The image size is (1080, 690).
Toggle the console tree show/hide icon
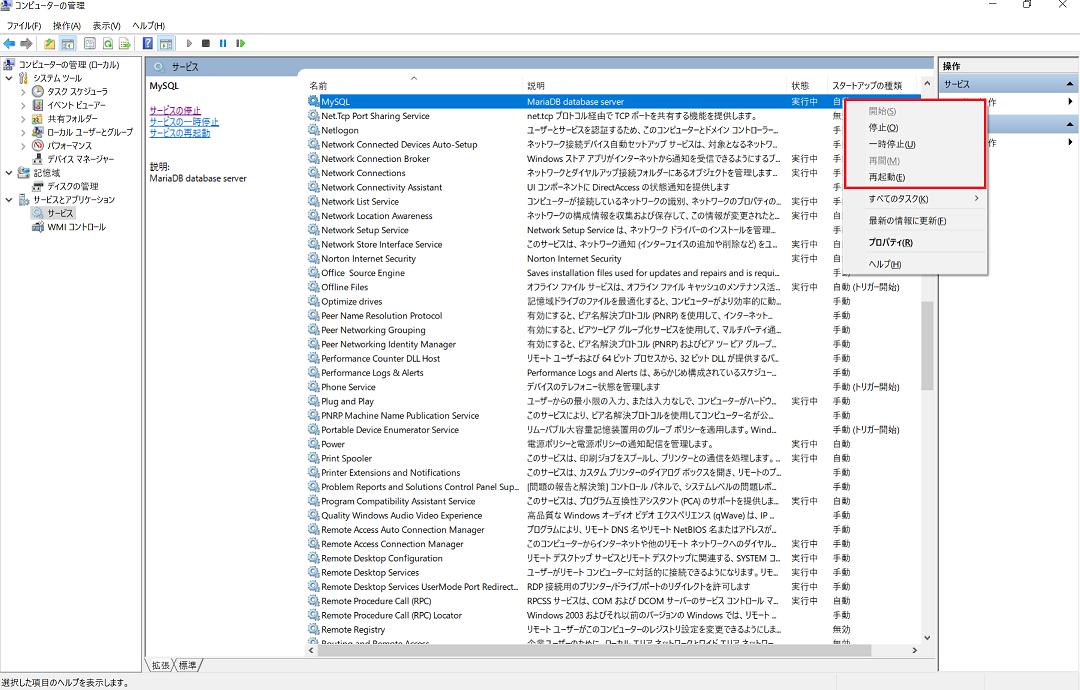[x=68, y=43]
